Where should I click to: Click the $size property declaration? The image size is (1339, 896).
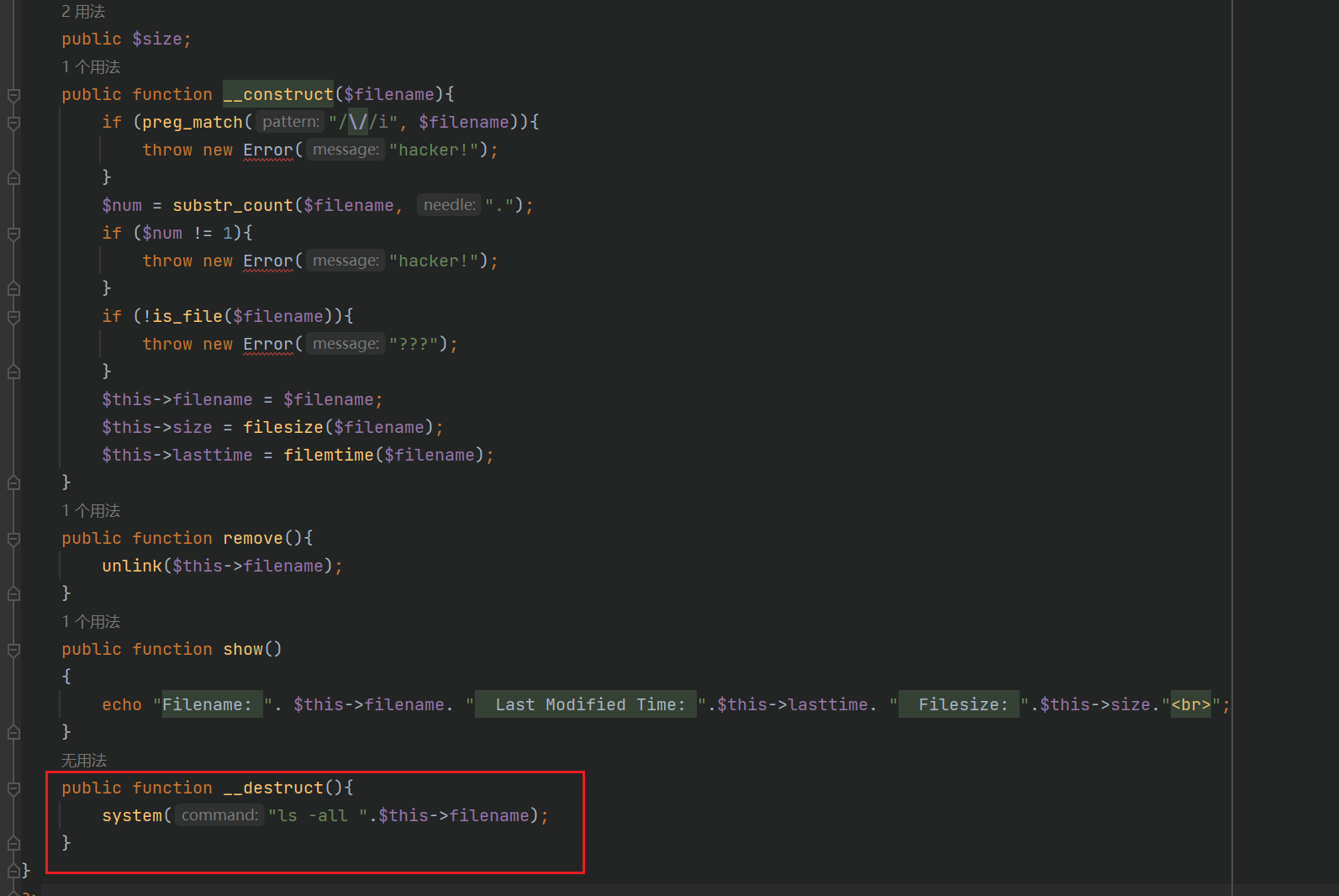pyautogui.click(x=157, y=40)
